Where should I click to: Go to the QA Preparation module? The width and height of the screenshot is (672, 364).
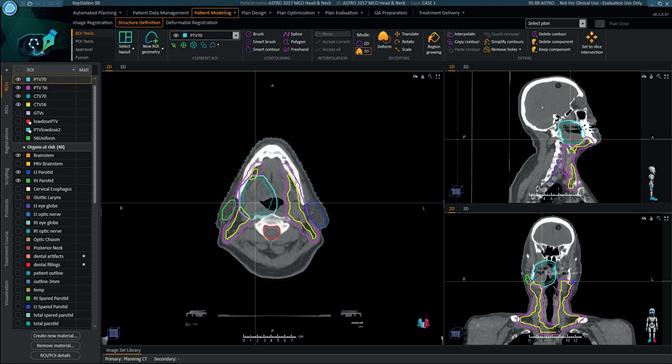(x=391, y=13)
